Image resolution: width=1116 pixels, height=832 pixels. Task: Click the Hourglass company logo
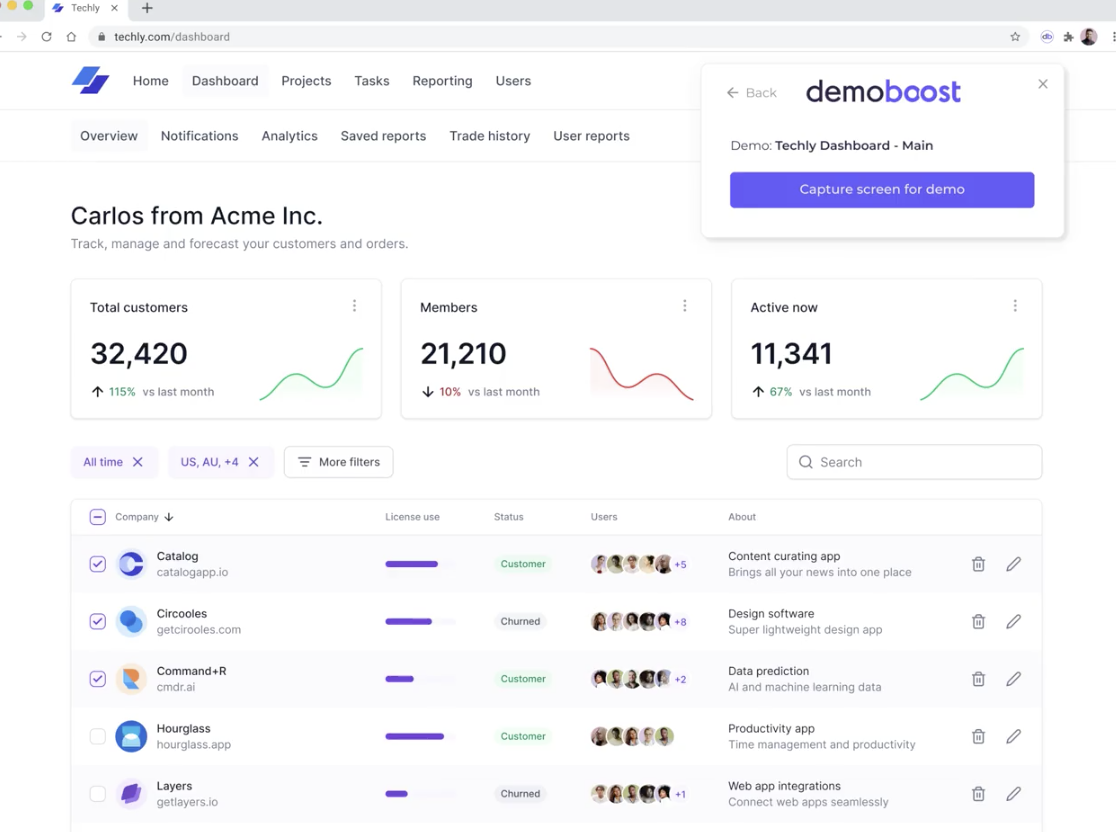tap(131, 737)
